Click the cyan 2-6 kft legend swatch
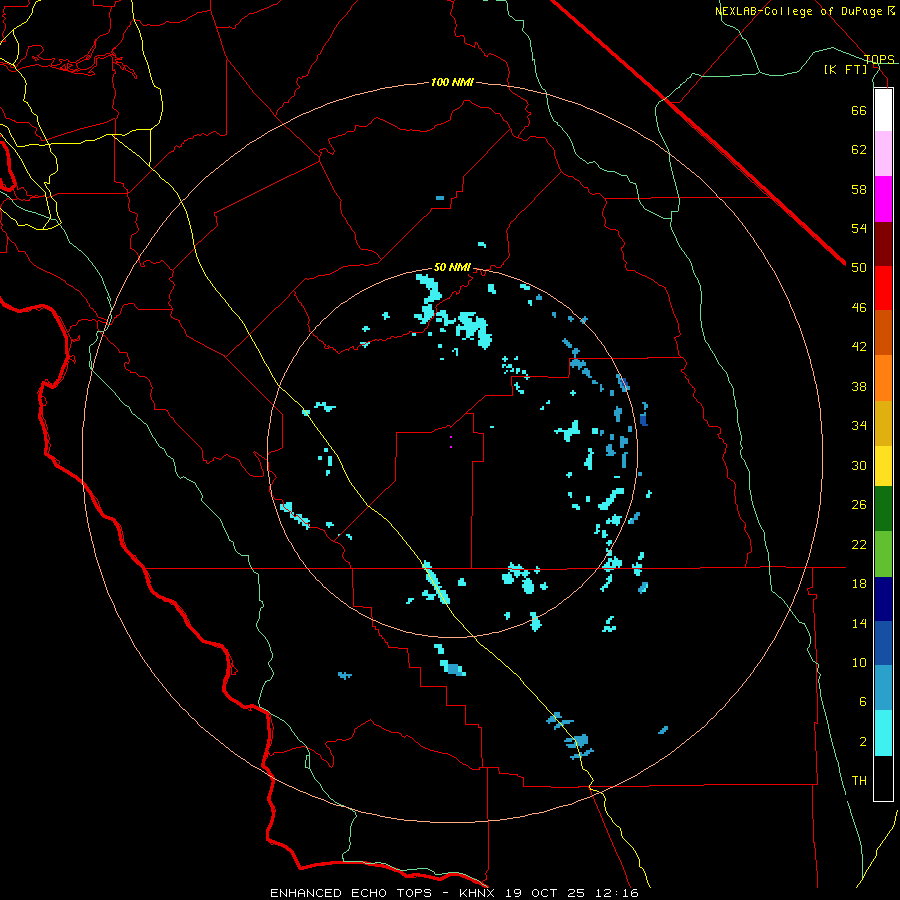Screen dimensions: 900x900 pyautogui.click(x=883, y=733)
